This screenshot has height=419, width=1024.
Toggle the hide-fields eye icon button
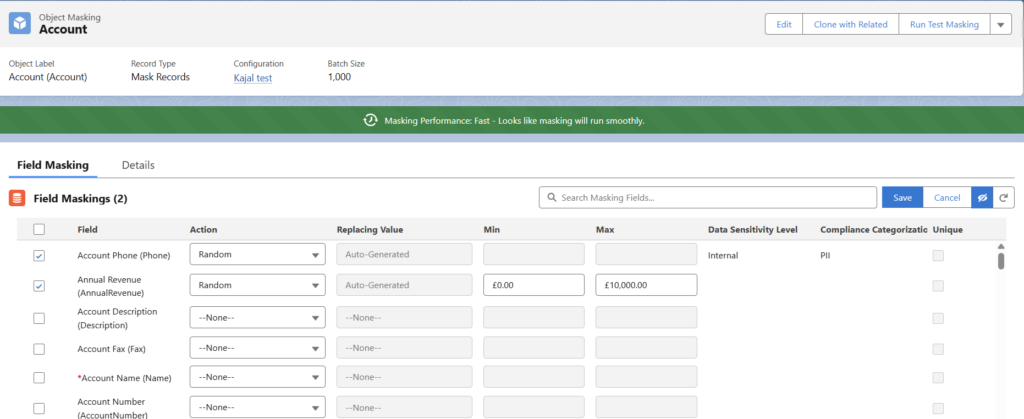point(982,198)
